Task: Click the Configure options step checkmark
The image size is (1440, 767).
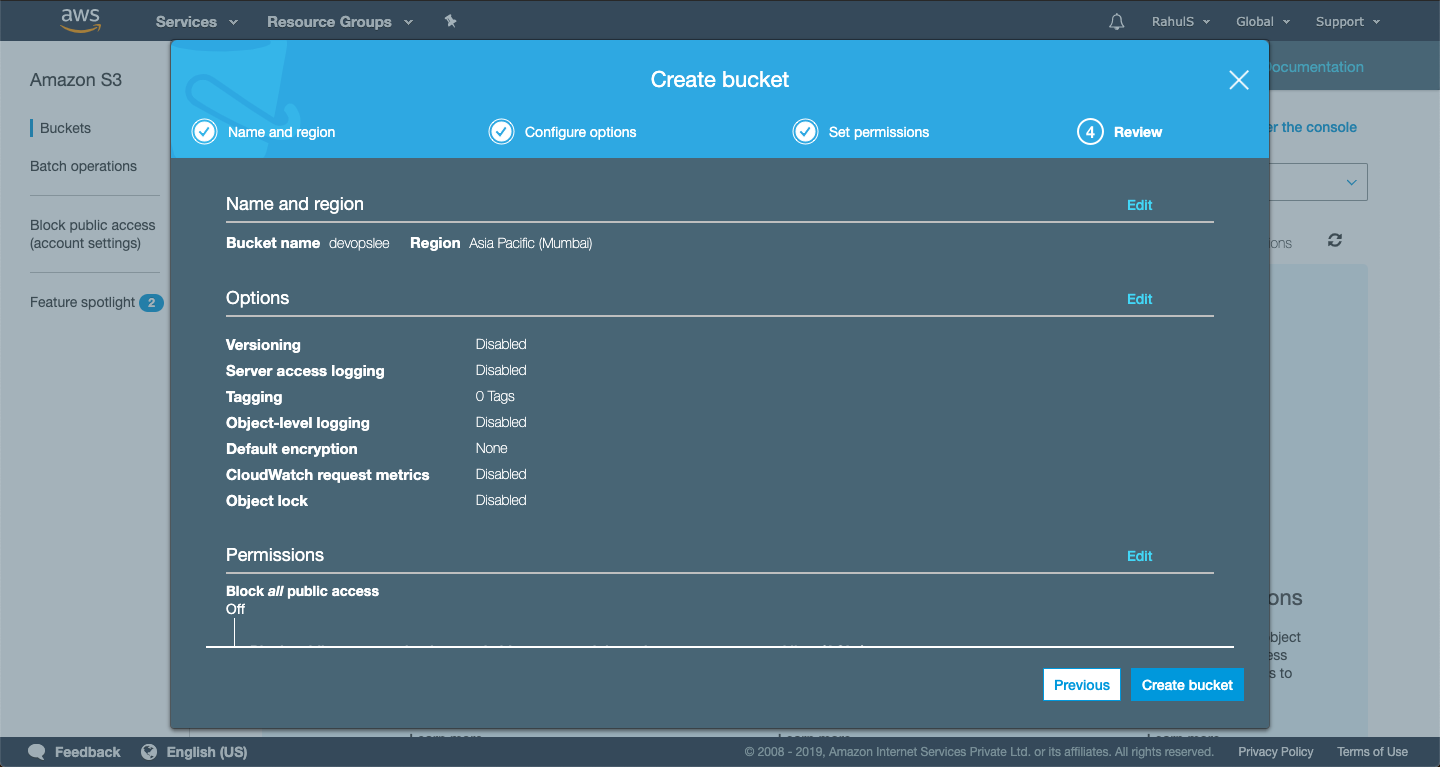Action: 501,131
